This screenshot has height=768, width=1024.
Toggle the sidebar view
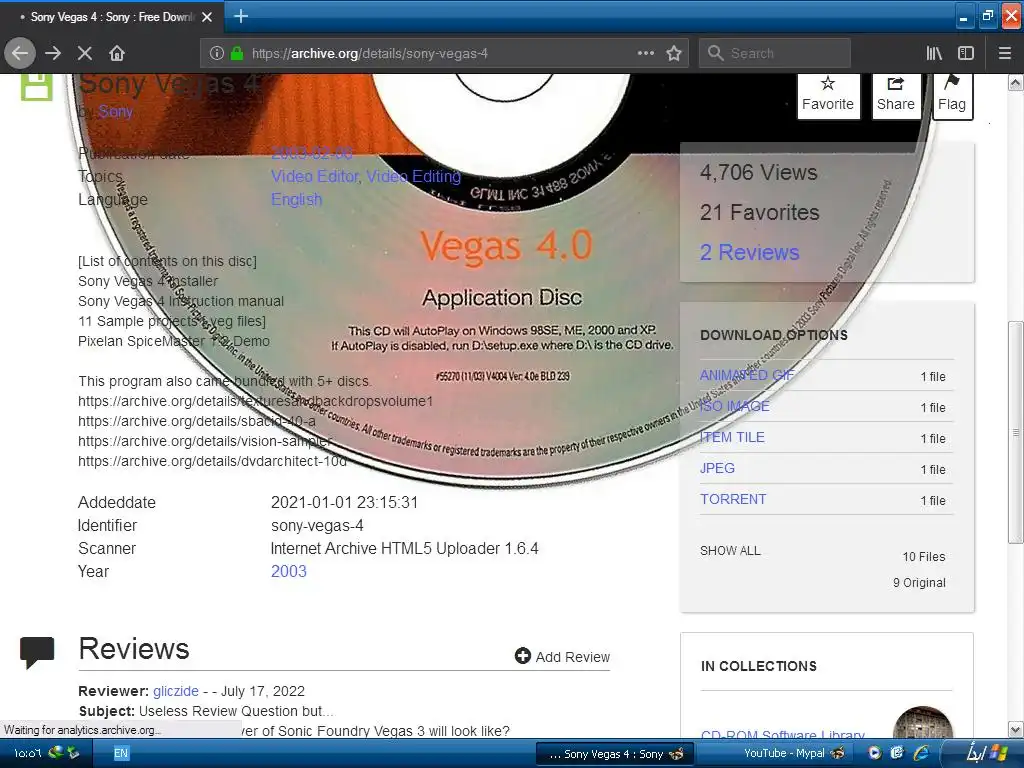[966, 53]
